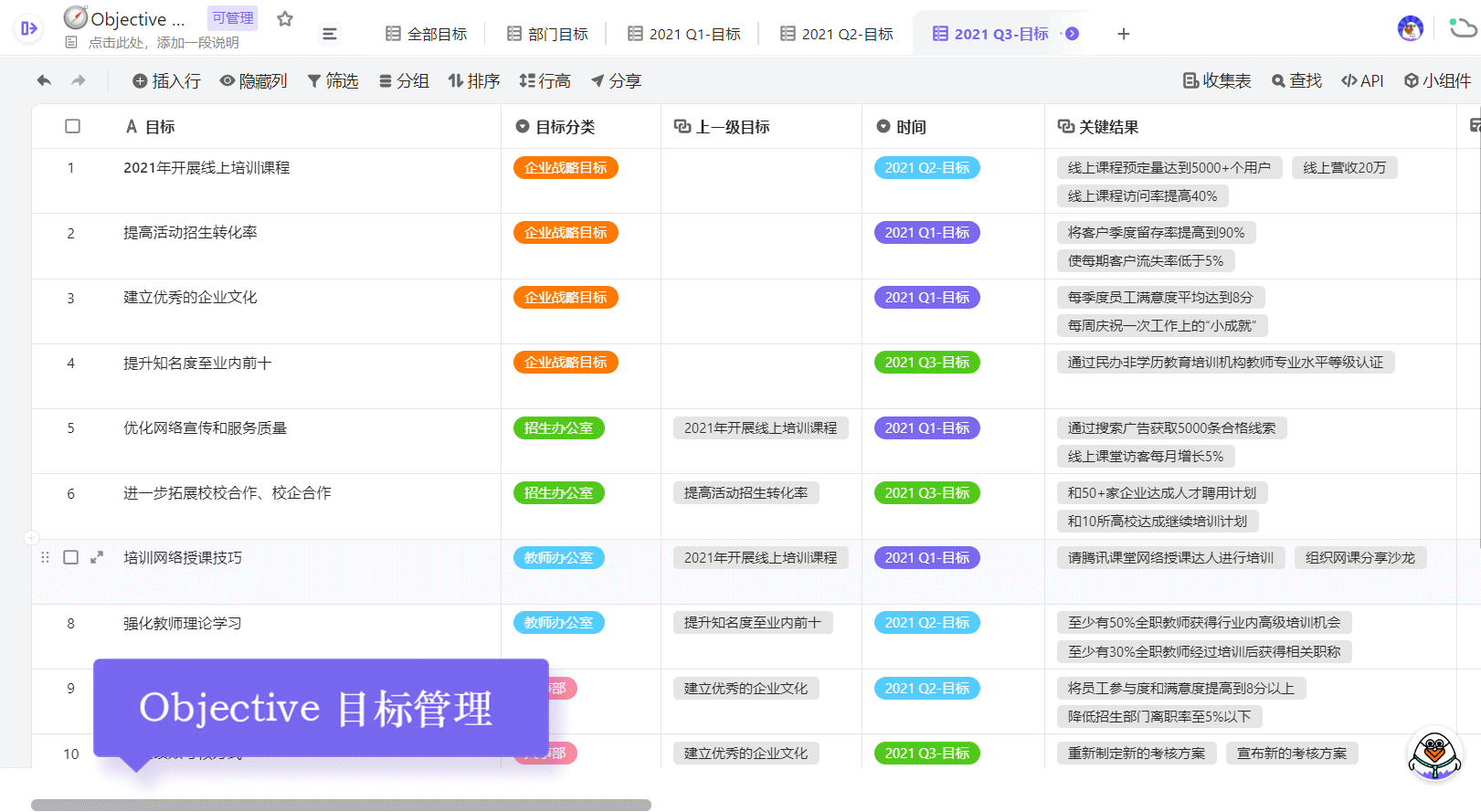Open the Group (分组) options

pyautogui.click(x=404, y=81)
